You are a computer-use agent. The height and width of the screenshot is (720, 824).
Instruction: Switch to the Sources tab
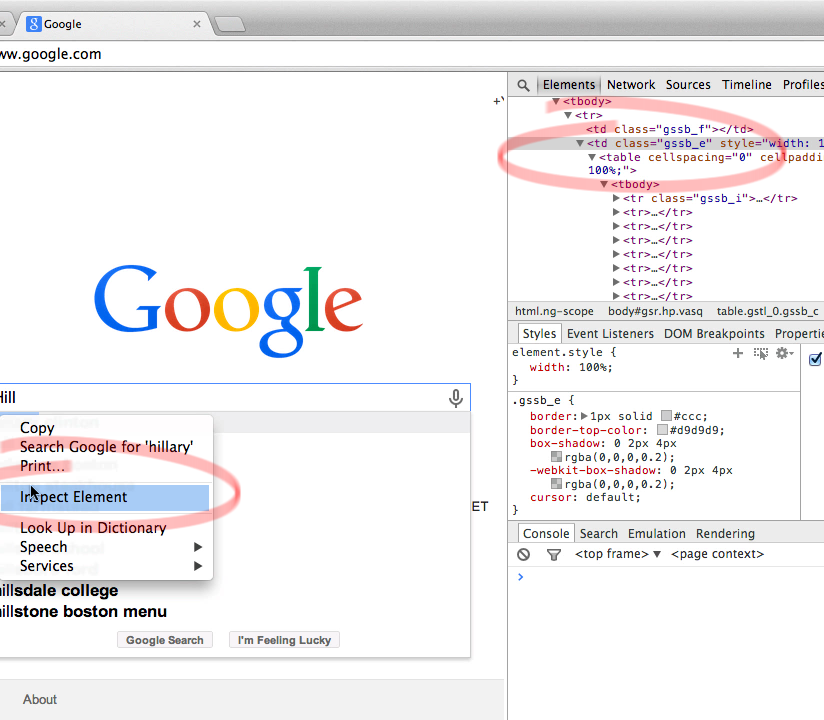click(688, 85)
